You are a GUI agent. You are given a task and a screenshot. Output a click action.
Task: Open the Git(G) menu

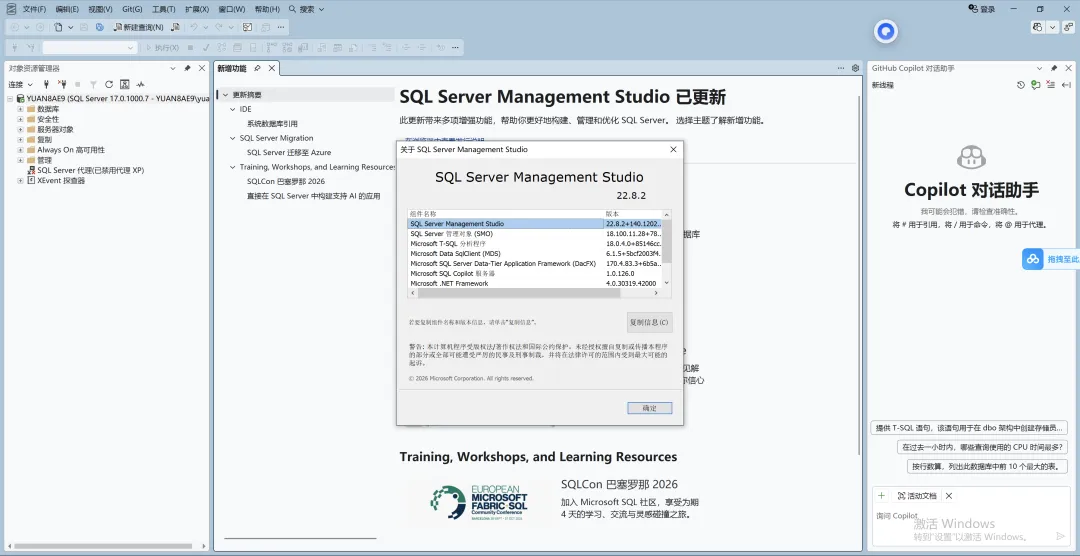[x=132, y=9]
